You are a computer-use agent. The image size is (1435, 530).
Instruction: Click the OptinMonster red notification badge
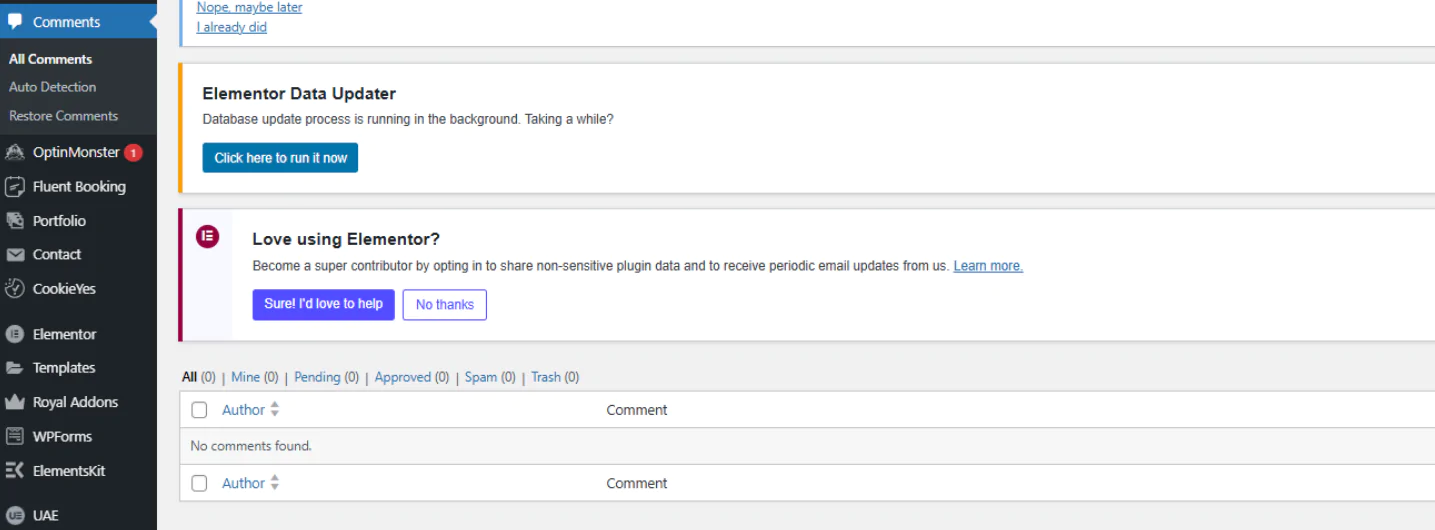pyautogui.click(x=133, y=152)
